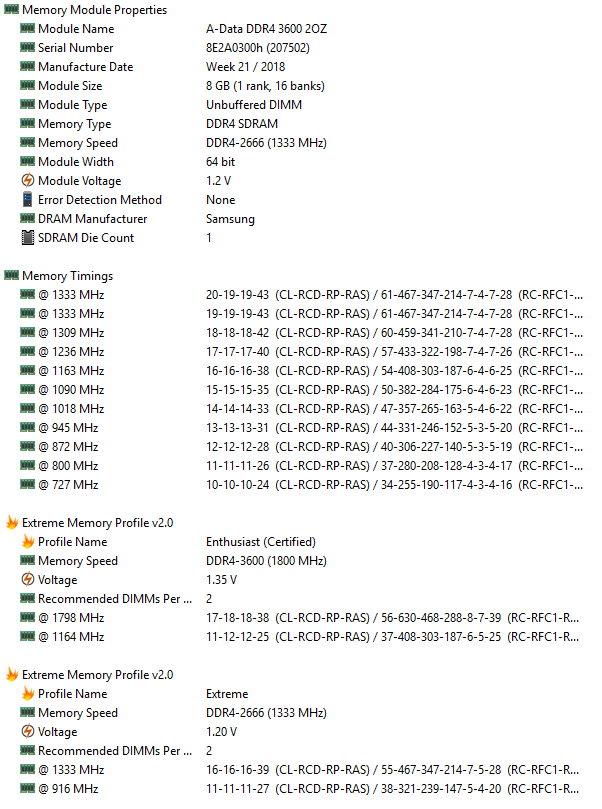602x809 pixels.
Task: Click the memory icon beside Manufacture Date
Action: click(x=27, y=67)
